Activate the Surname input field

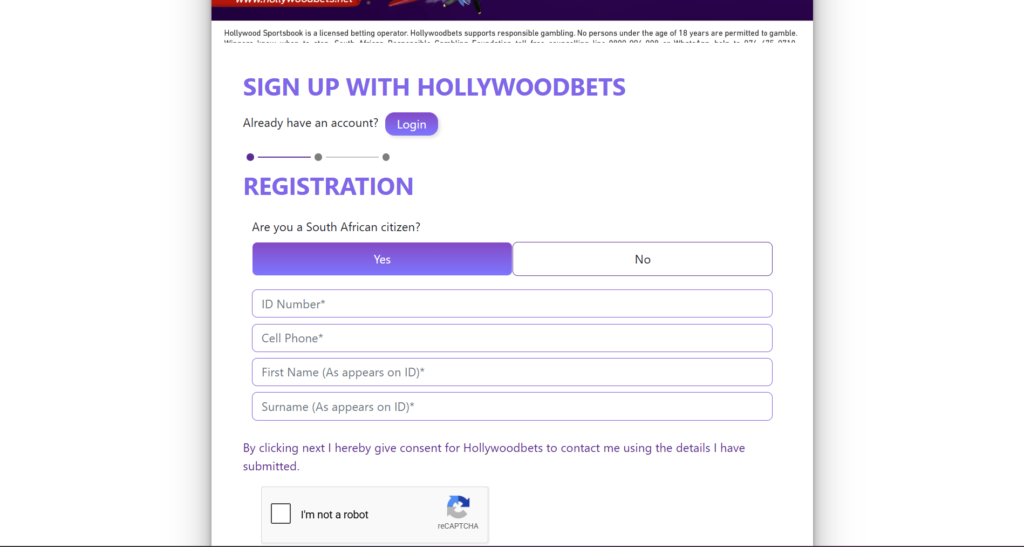coord(512,407)
